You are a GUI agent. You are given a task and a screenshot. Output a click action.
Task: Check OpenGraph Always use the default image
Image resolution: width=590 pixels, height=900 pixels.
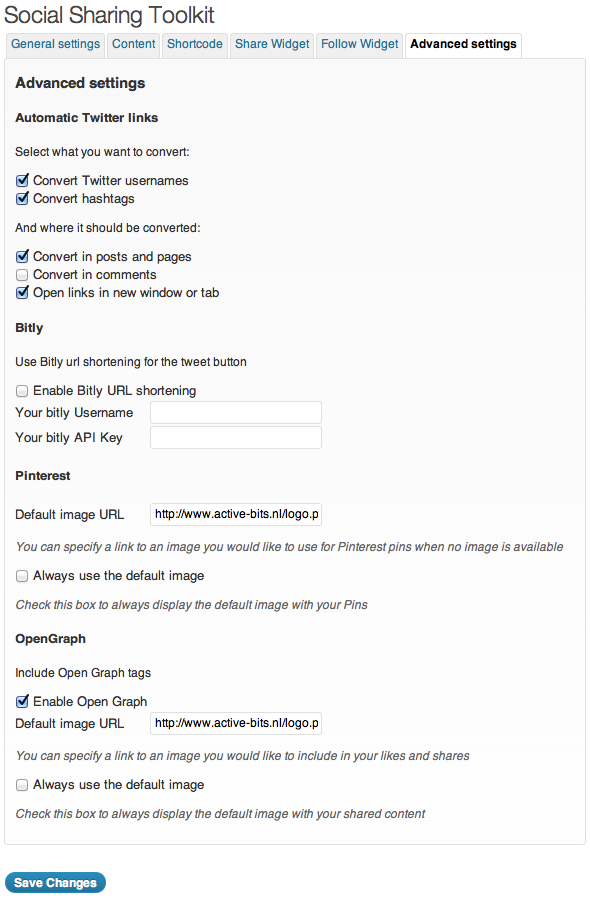[22, 785]
